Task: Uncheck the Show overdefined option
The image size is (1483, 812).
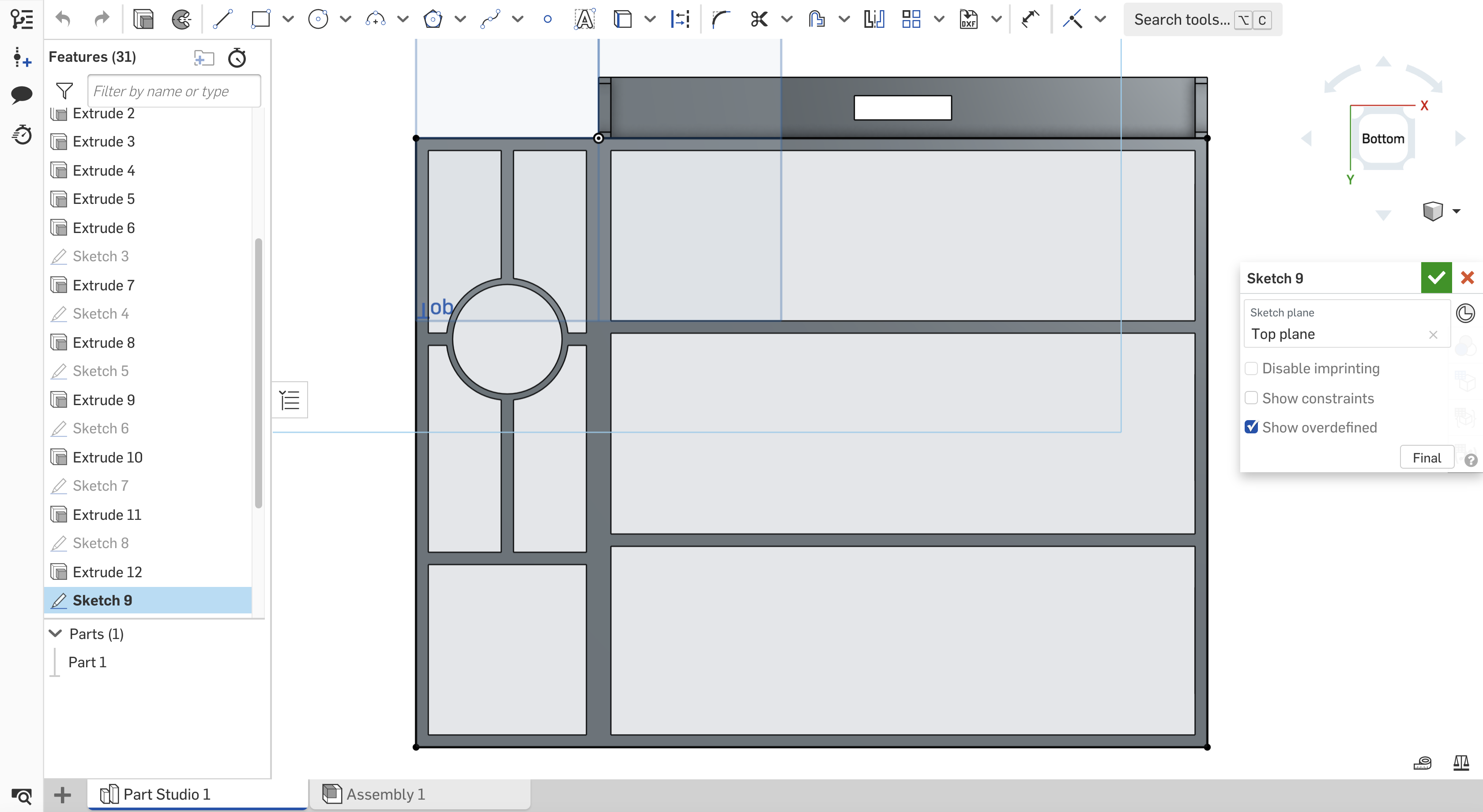Action: tap(1251, 427)
